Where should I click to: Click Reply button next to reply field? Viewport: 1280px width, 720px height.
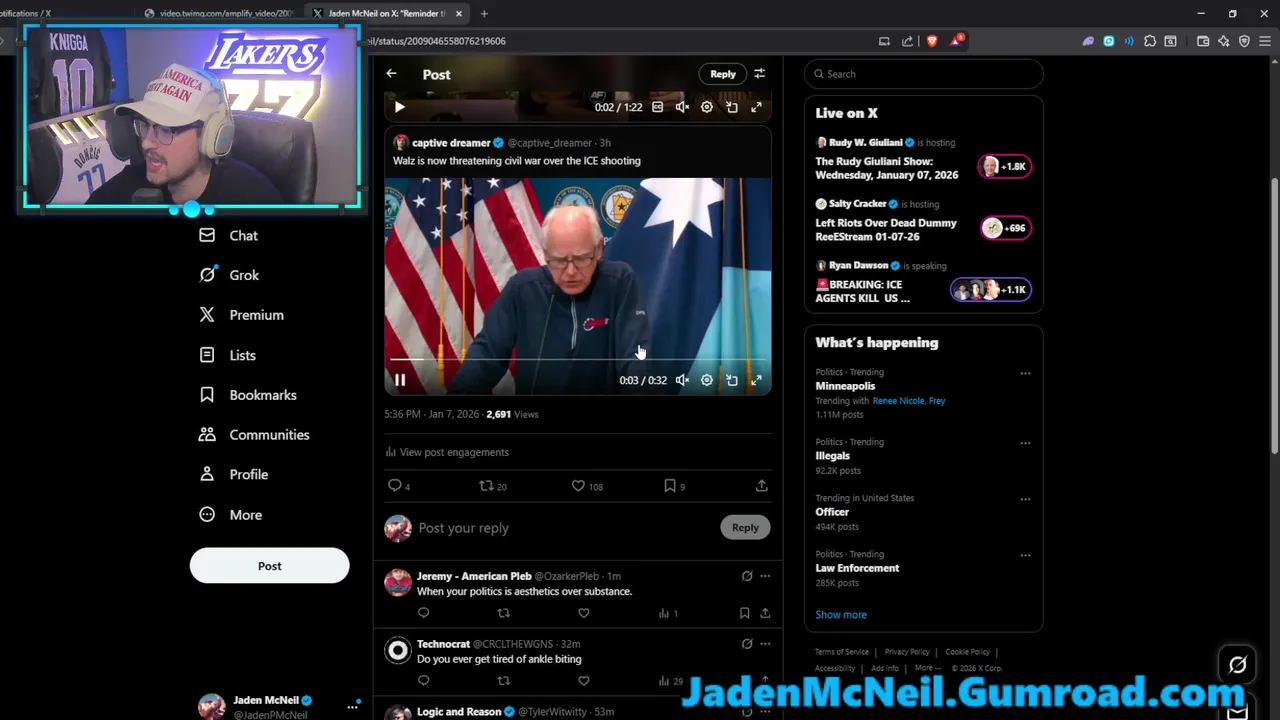point(745,528)
